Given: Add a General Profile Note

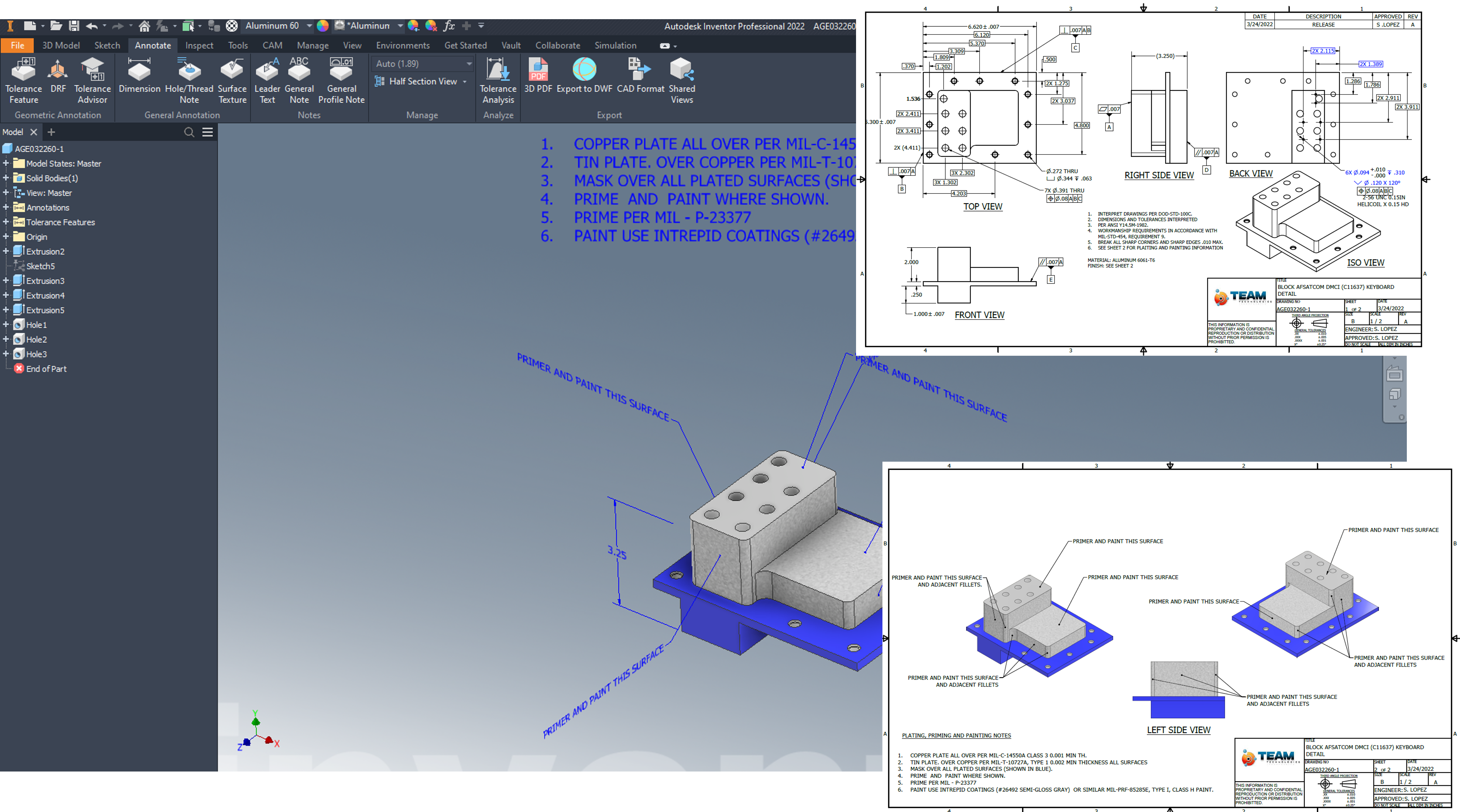Looking at the screenshot, I should point(341,80).
